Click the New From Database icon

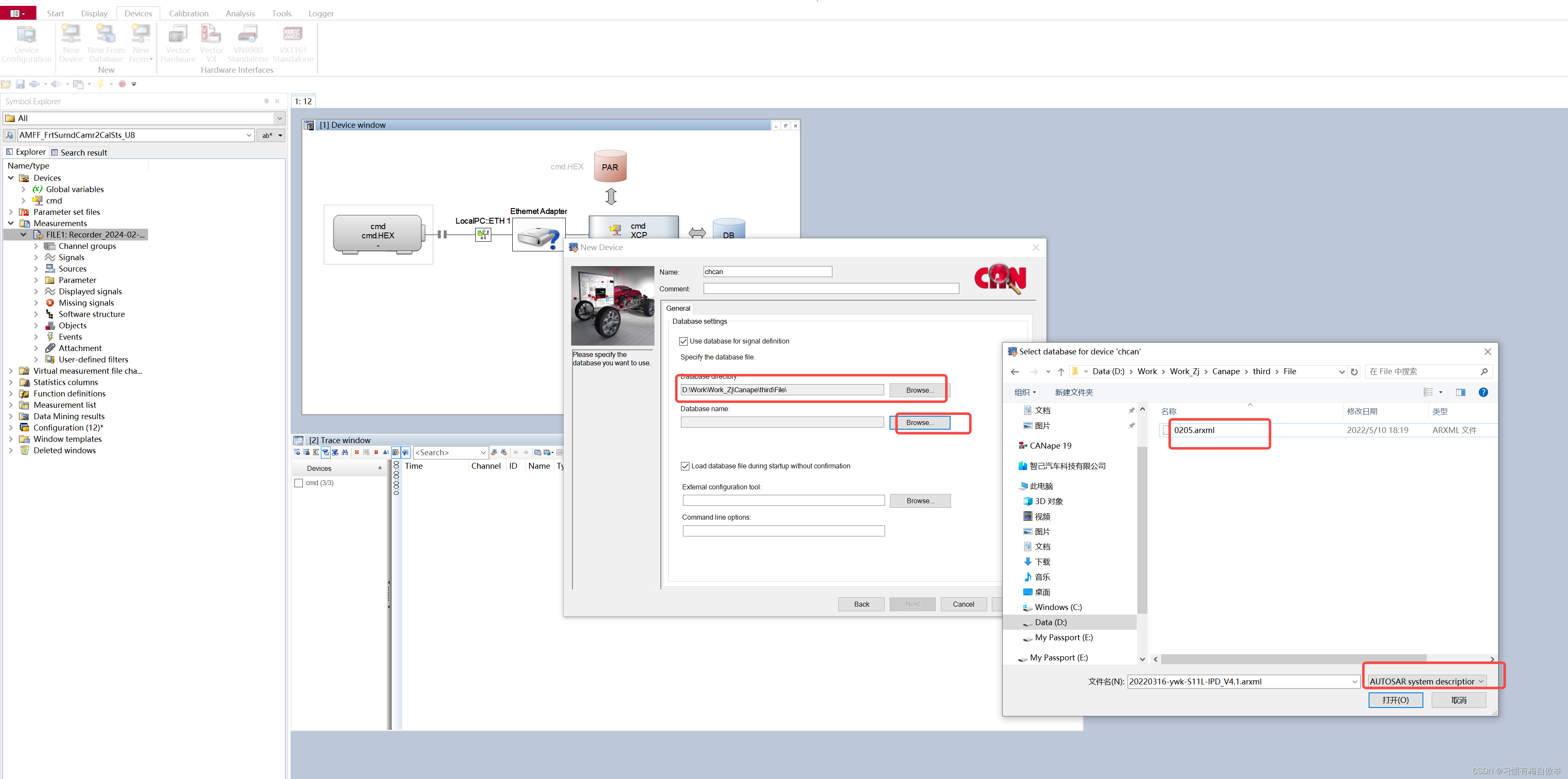[x=106, y=43]
